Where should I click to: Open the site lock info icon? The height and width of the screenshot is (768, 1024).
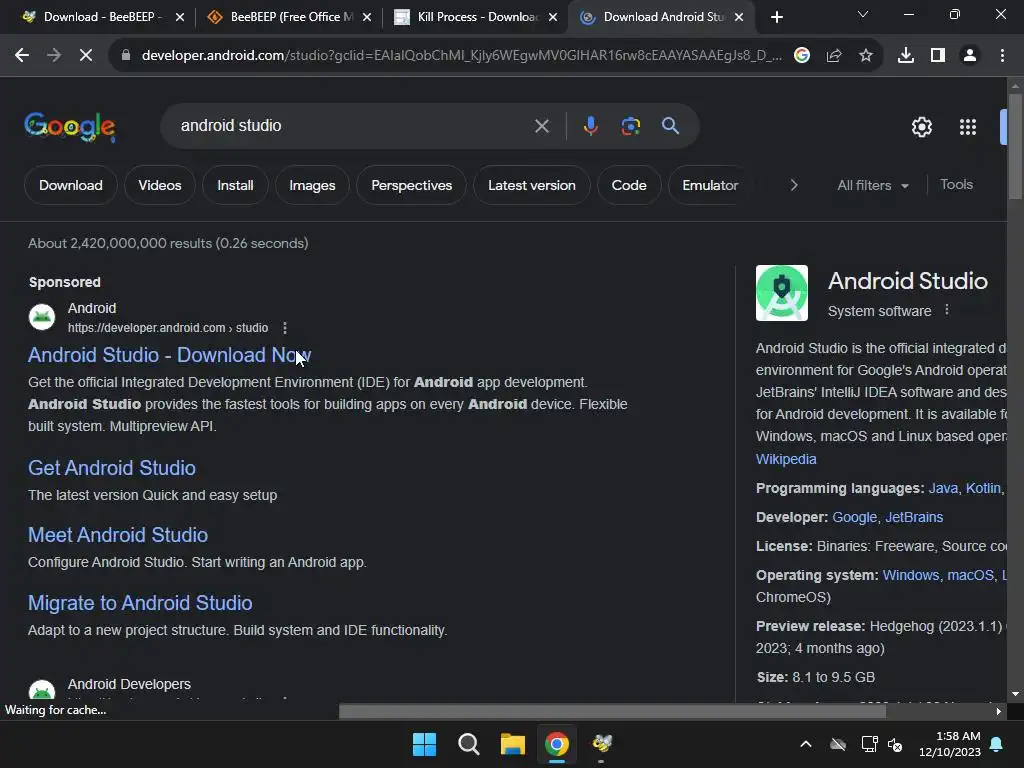coord(126,56)
